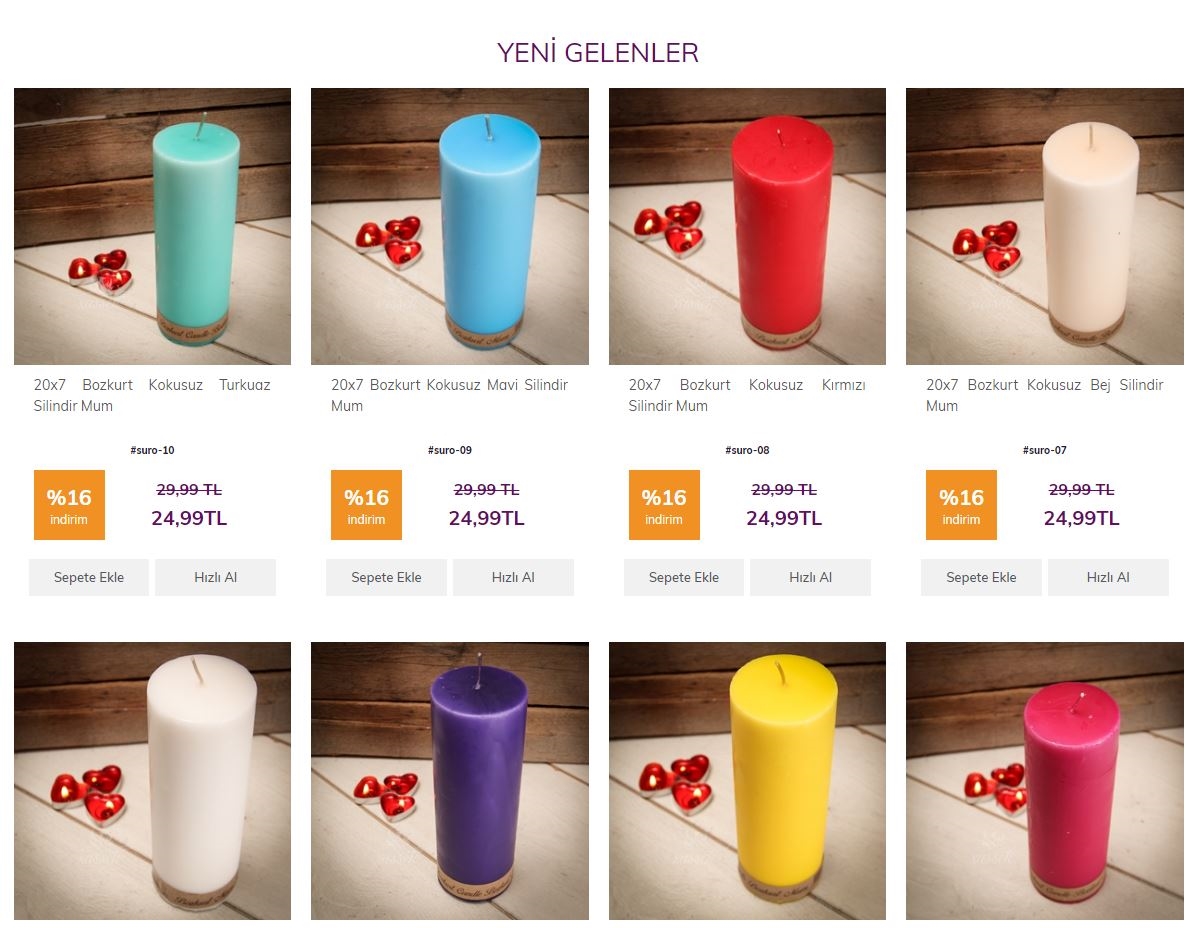Open the red candle product image
Screen dimensions: 1194x928
747,226
